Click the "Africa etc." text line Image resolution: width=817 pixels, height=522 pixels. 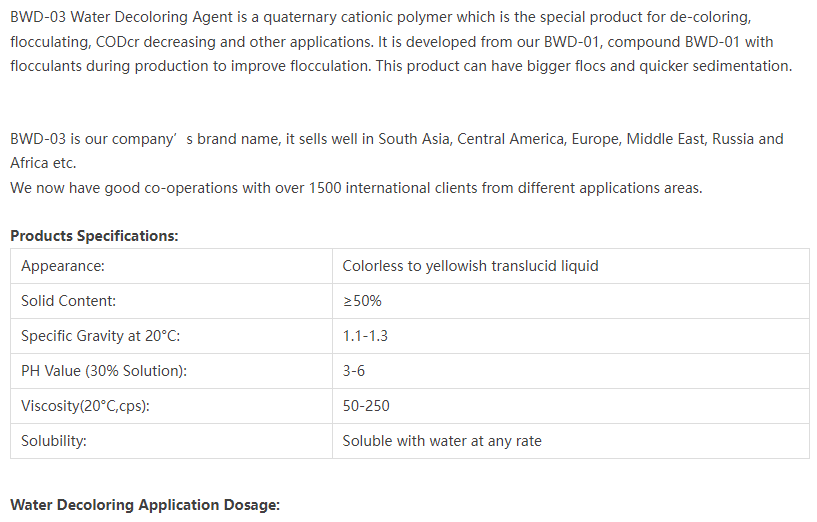[43, 163]
